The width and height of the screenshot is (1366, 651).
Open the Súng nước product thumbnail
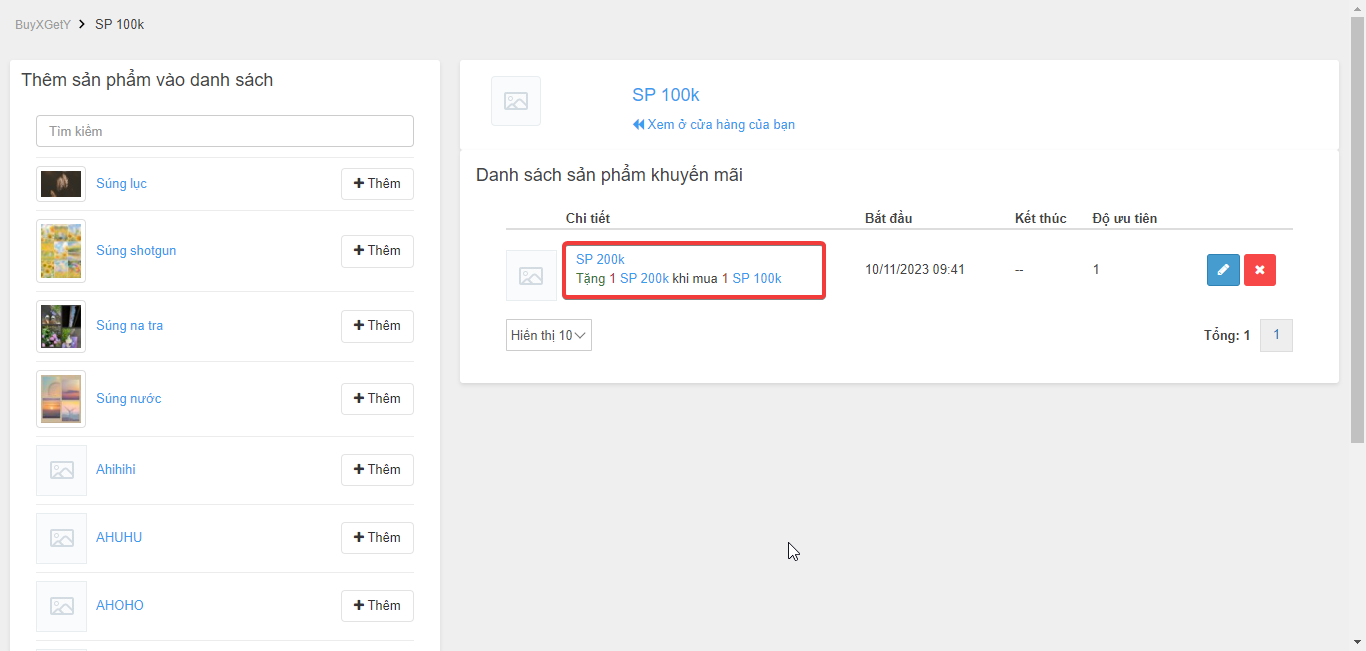(61, 399)
